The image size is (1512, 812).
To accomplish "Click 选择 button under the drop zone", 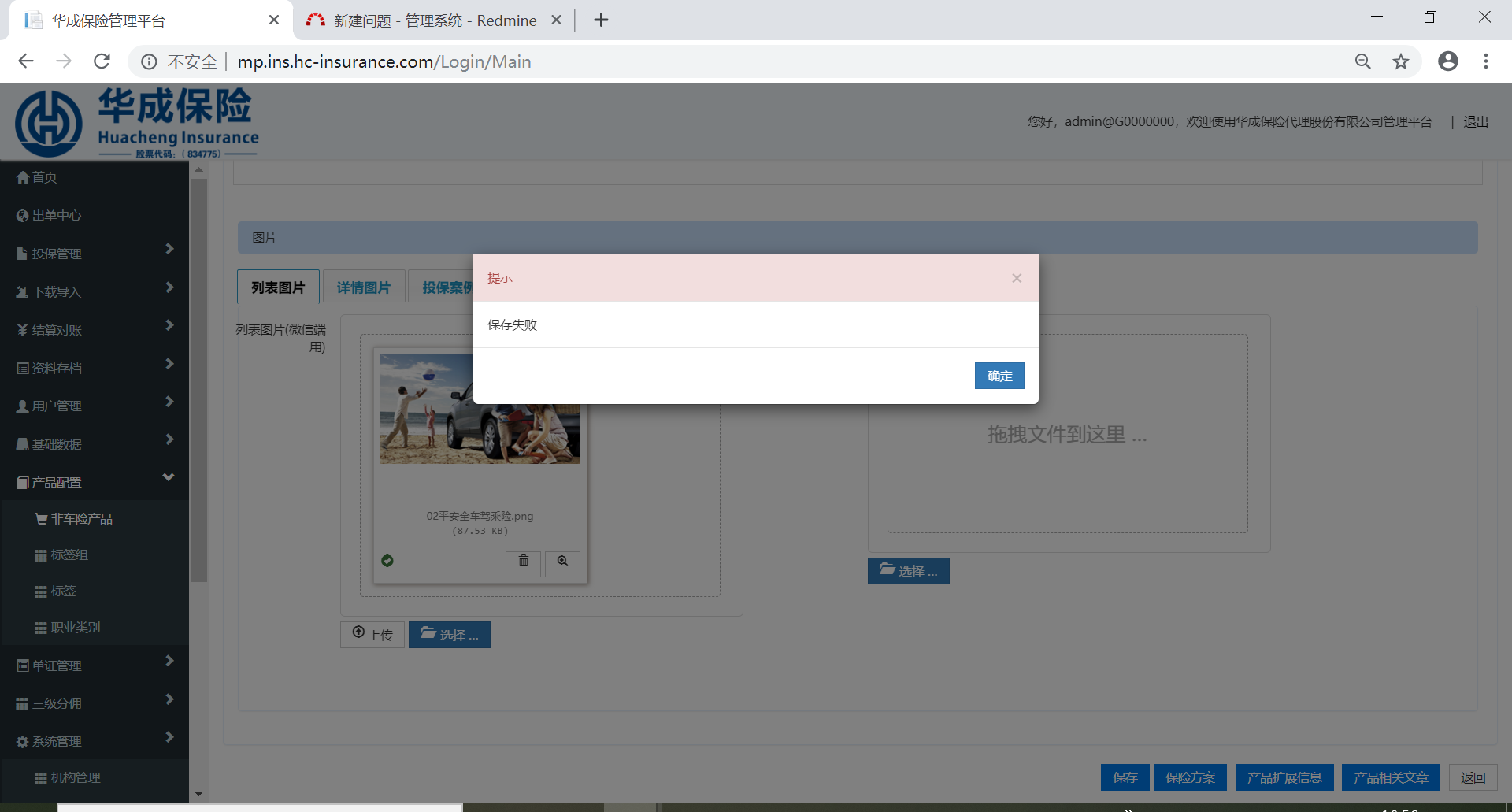I will click(909, 571).
